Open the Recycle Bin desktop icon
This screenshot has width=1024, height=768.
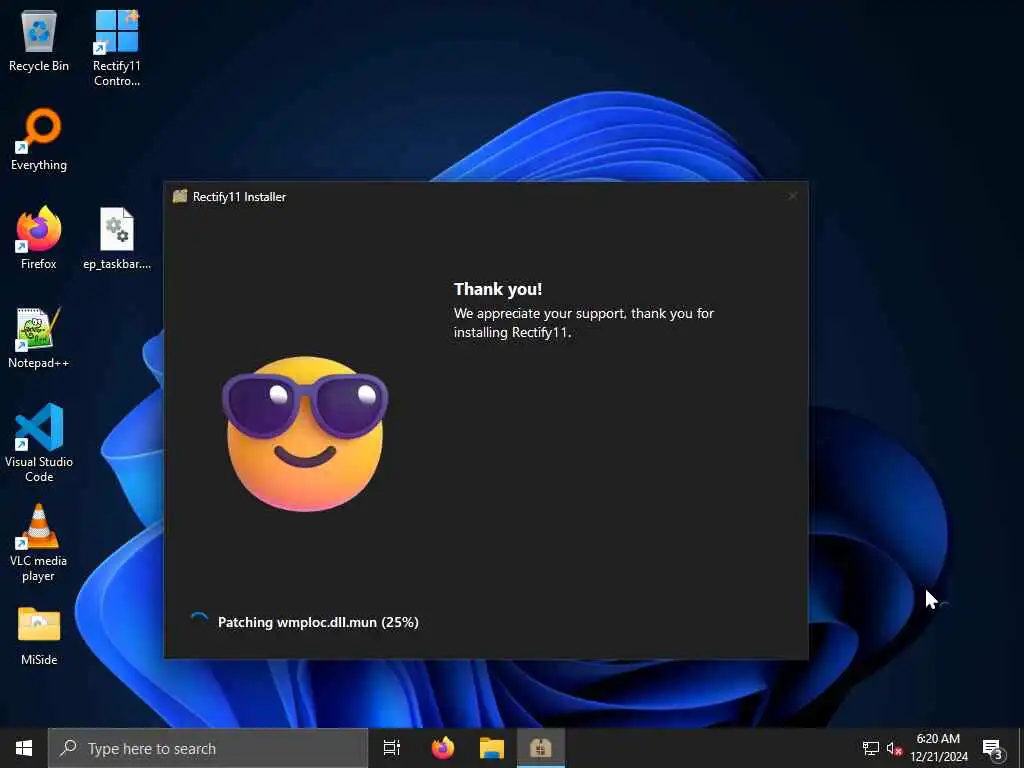coord(39,40)
